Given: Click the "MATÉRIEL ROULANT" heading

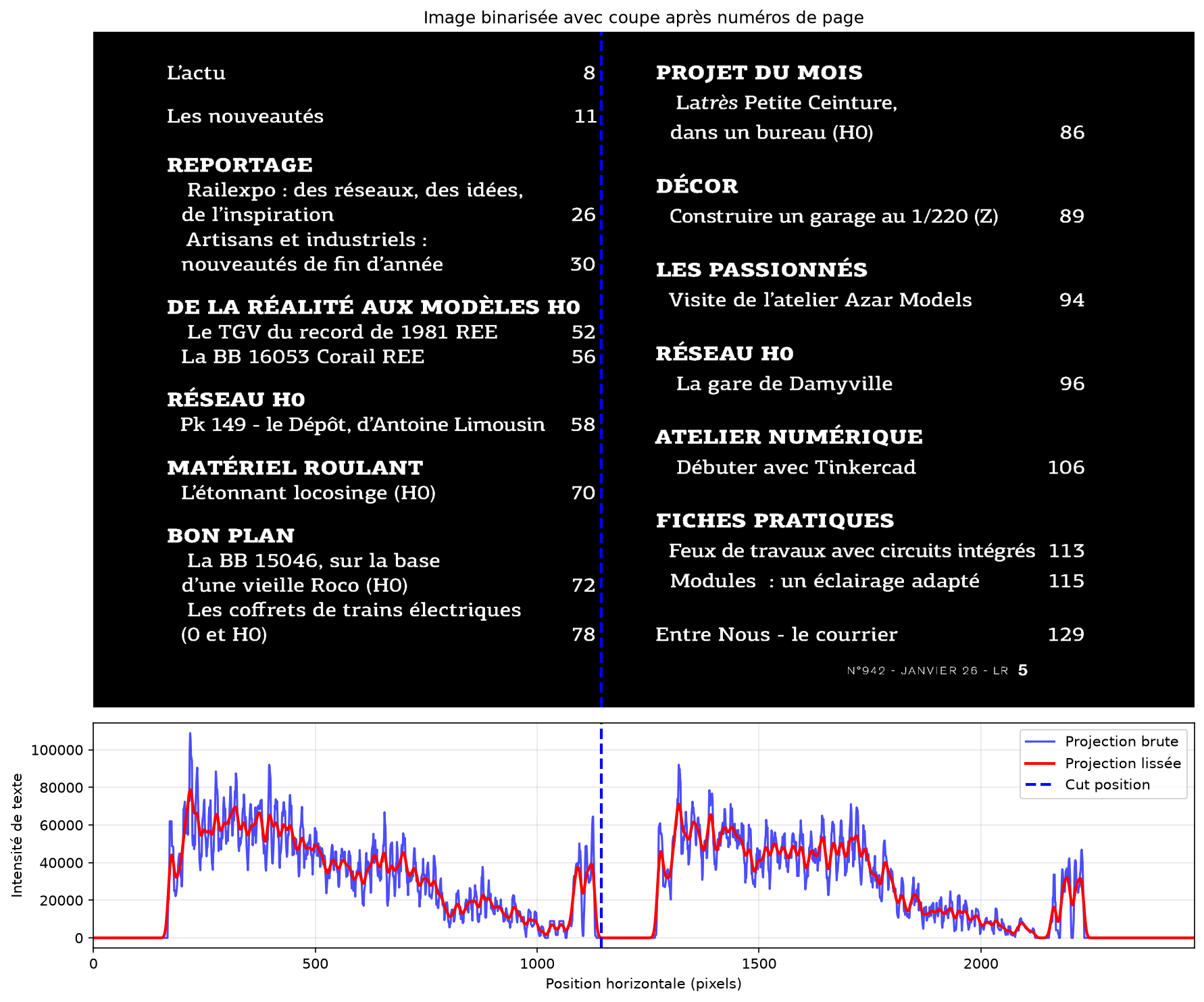Looking at the screenshot, I should 295,468.
